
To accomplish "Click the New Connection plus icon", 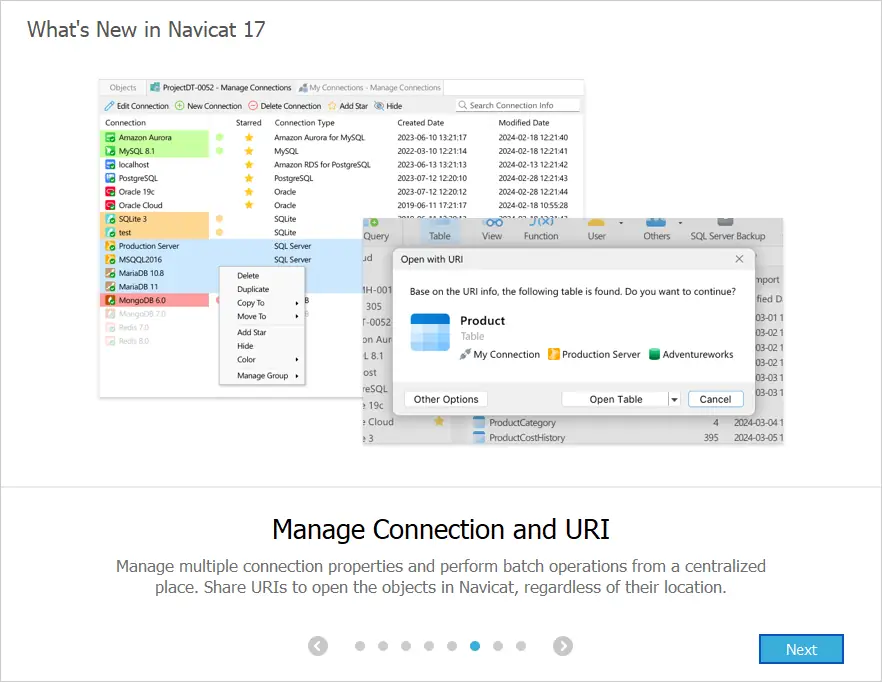I will coord(179,106).
